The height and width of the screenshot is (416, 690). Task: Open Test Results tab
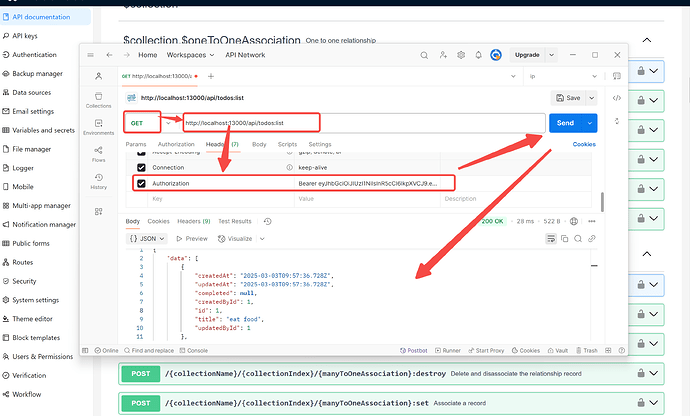pyautogui.click(x=235, y=221)
